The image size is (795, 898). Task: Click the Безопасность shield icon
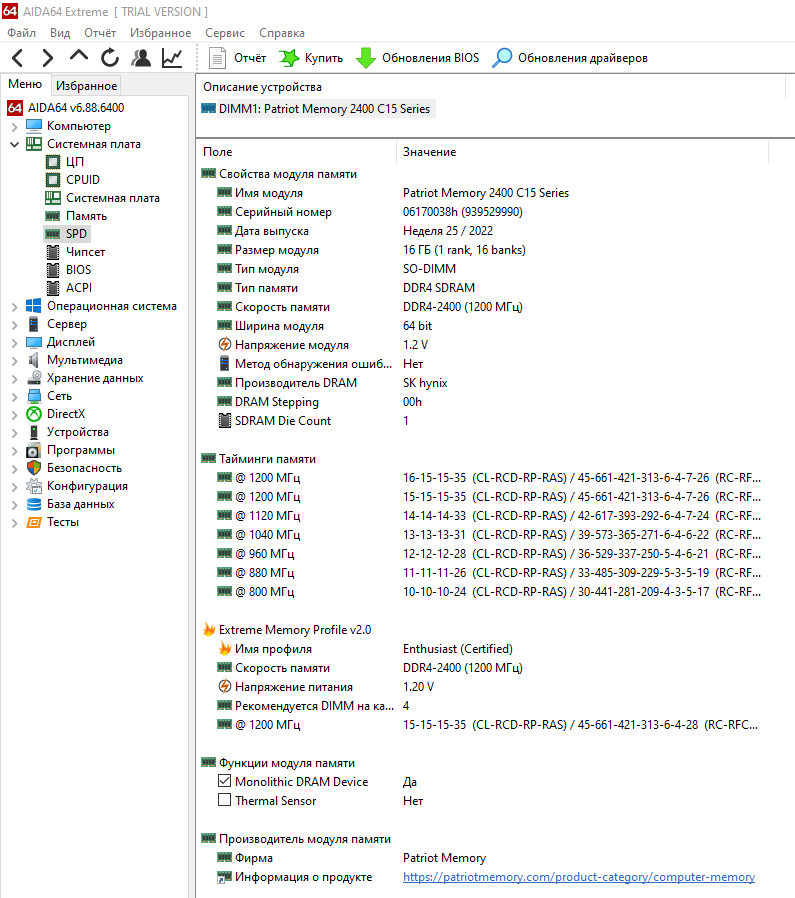[x=34, y=468]
